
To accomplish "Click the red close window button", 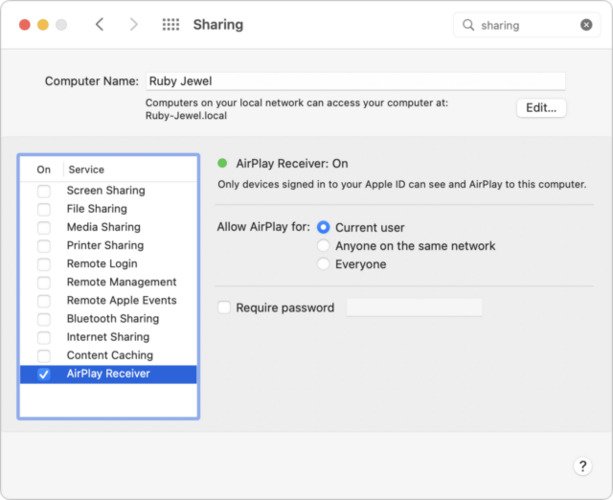I will (x=25, y=25).
